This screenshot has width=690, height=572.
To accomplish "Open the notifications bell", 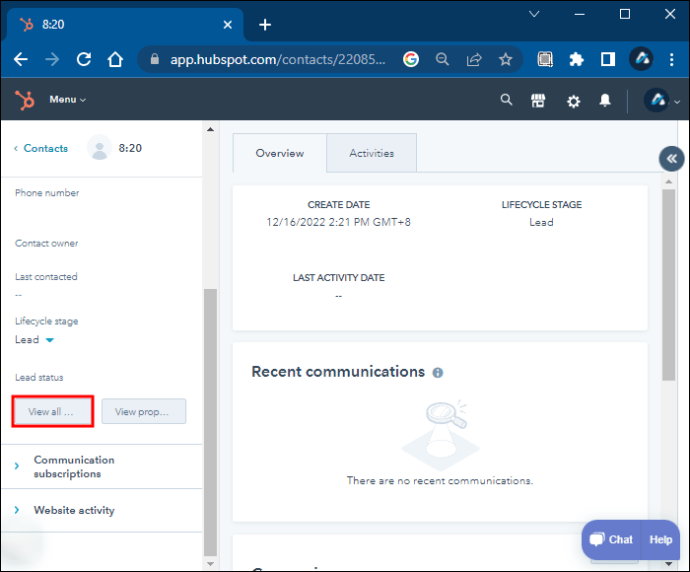I will click(x=605, y=101).
